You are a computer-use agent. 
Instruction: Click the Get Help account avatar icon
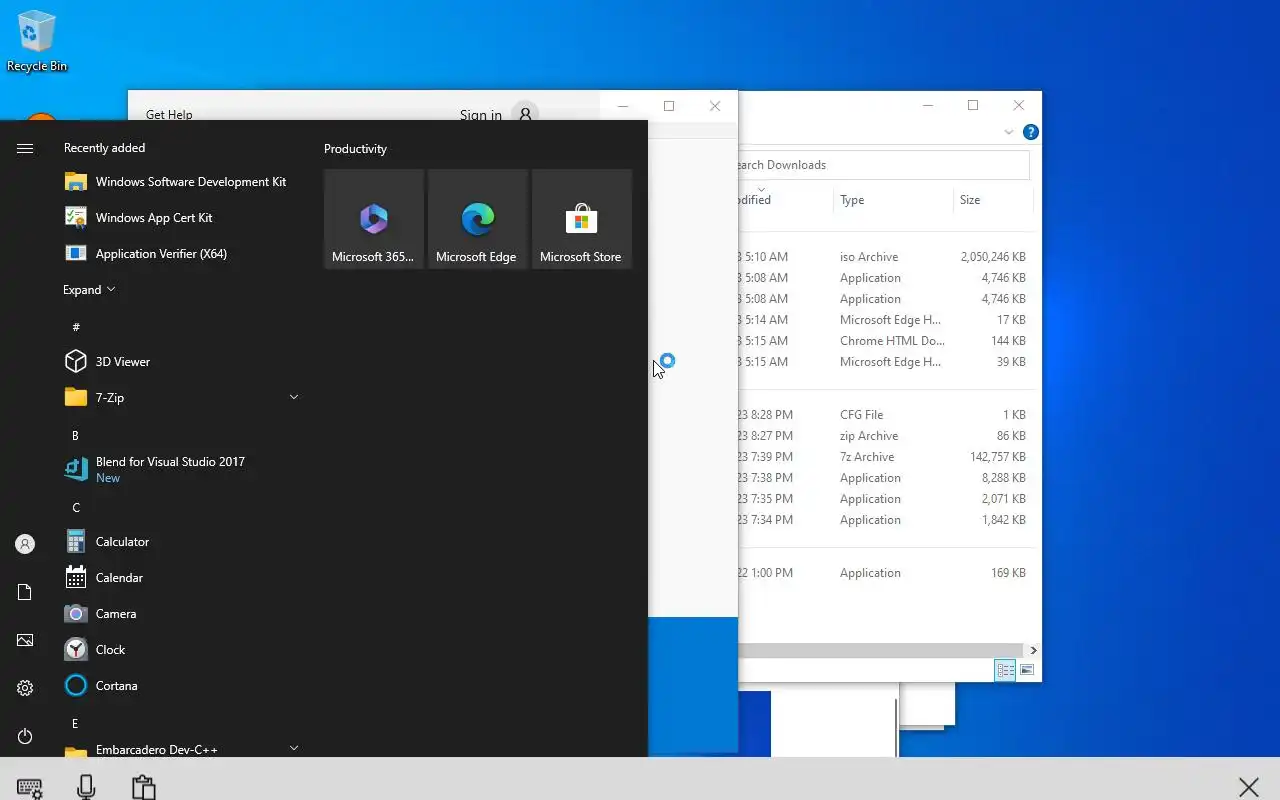pos(525,114)
